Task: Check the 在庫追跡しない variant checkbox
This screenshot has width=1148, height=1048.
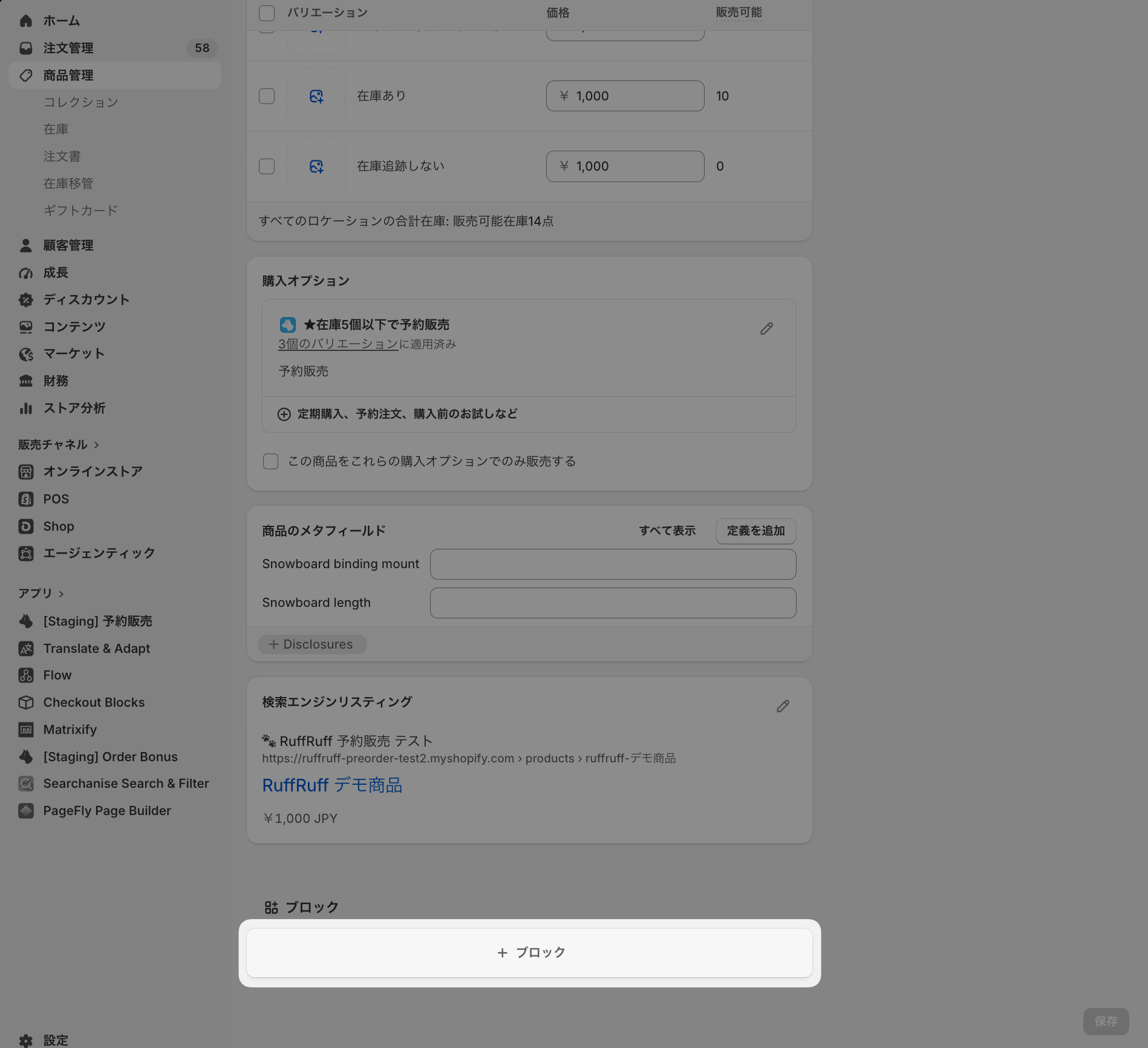Action: (267, 166)
